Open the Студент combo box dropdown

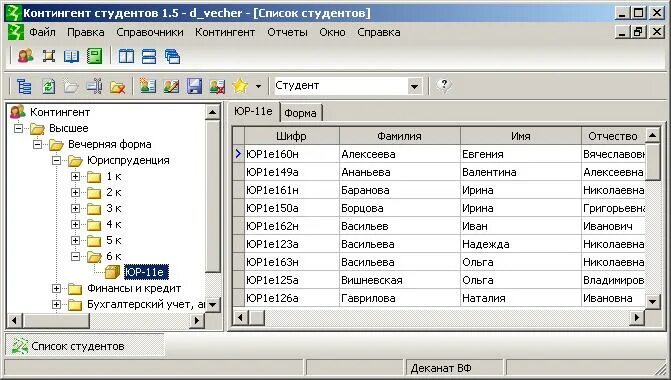pyautogui.click(x=414, y=86)
